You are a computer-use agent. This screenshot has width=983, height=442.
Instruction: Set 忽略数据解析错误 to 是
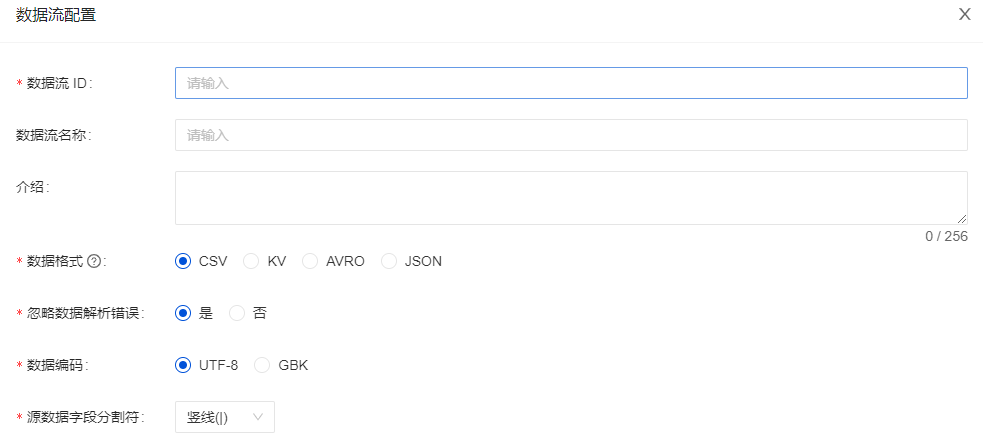click(183, 313)
